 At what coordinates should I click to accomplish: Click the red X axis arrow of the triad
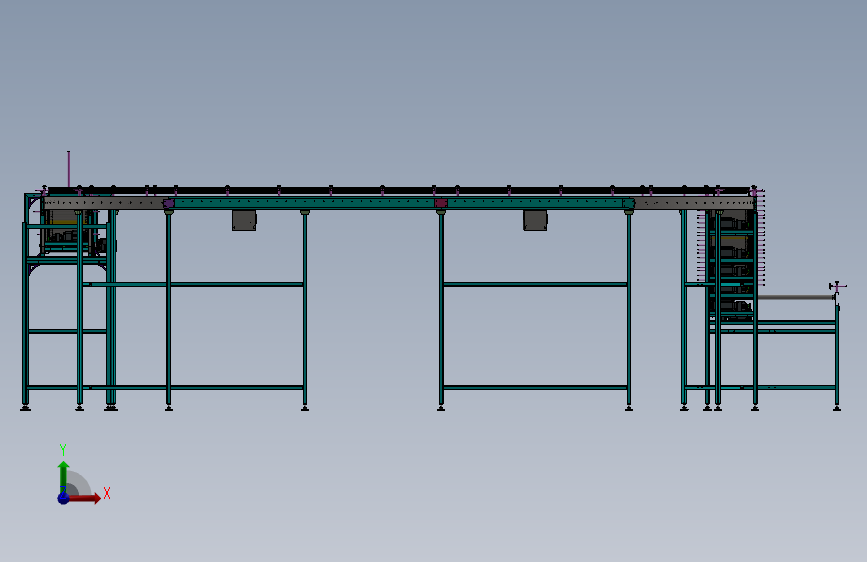coord(84,498)
